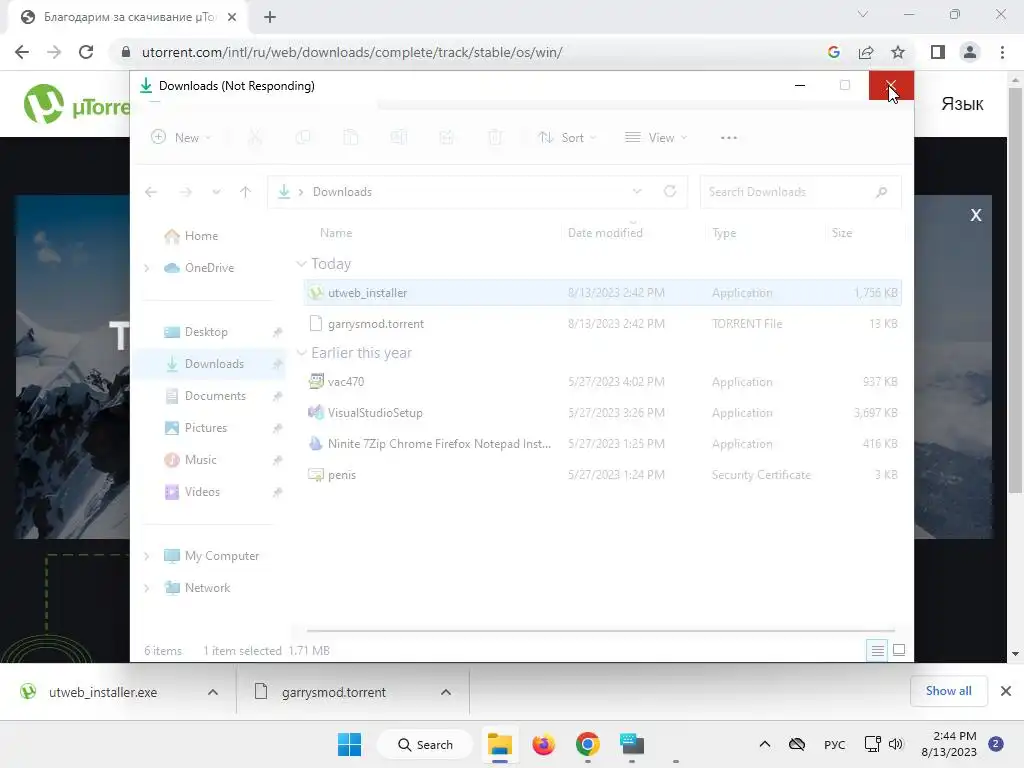Click the Share icon in Explorer toolbar
The height and width of the screenshot is (768, 1024).
point(447,138)
